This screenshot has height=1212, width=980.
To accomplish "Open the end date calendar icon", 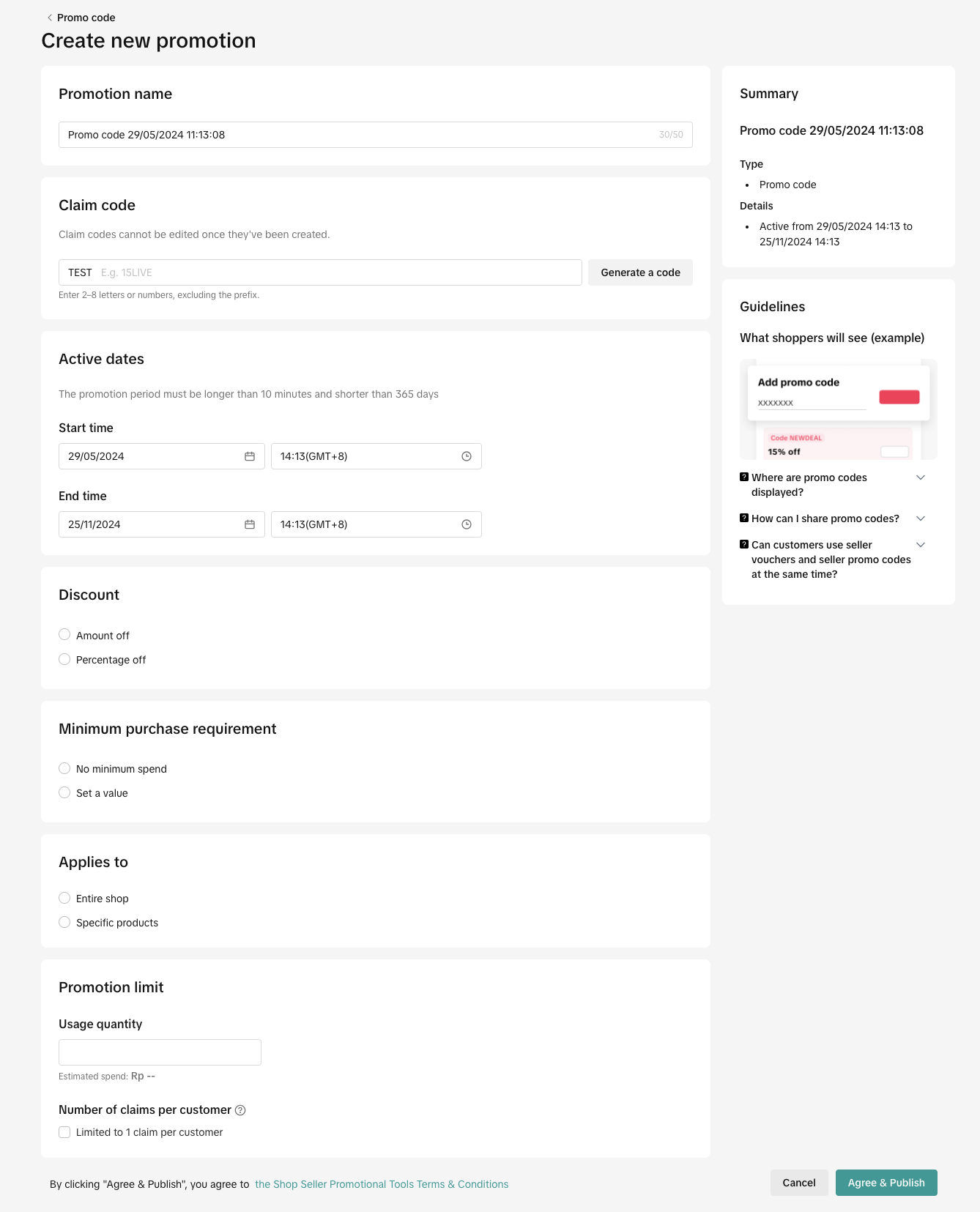I will [250, 524].
